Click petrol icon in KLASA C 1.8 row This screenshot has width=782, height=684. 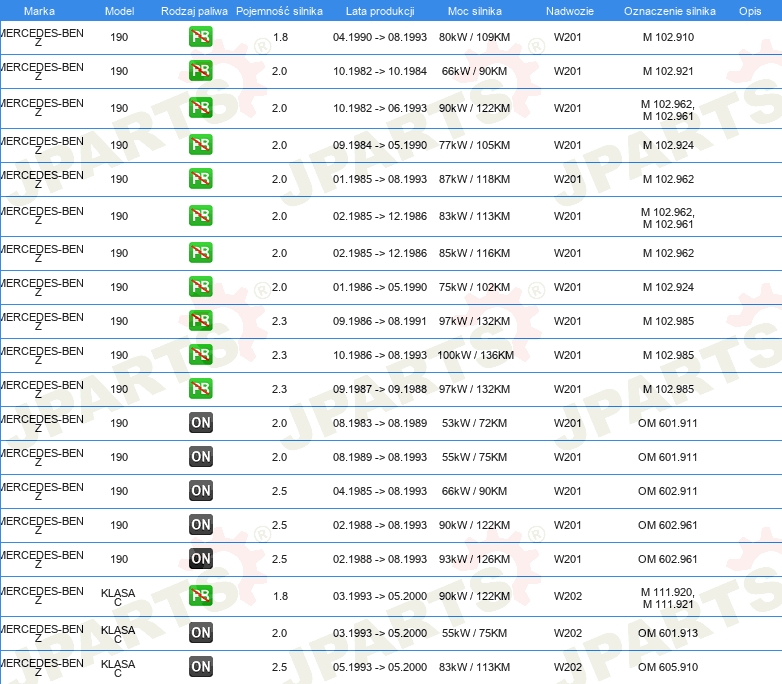tap(200, 596)
